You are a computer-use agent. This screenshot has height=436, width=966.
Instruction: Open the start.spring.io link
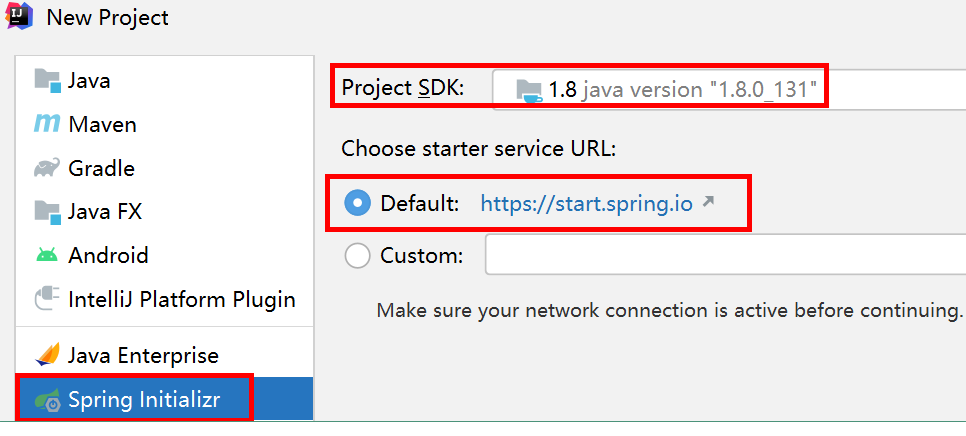pyautogui.click(x=586, y=204)
